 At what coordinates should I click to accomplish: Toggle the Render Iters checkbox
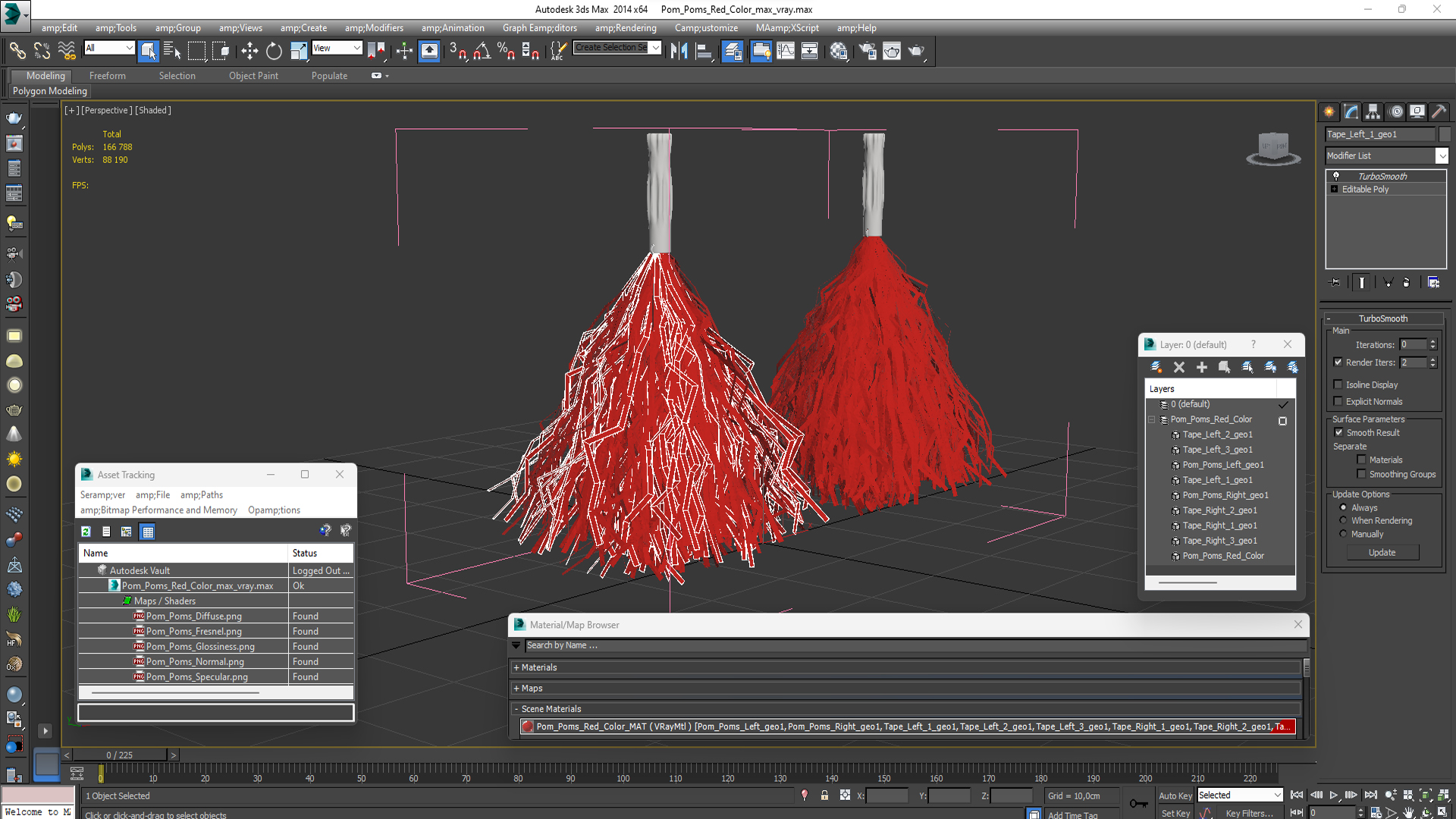(1338, 362)
